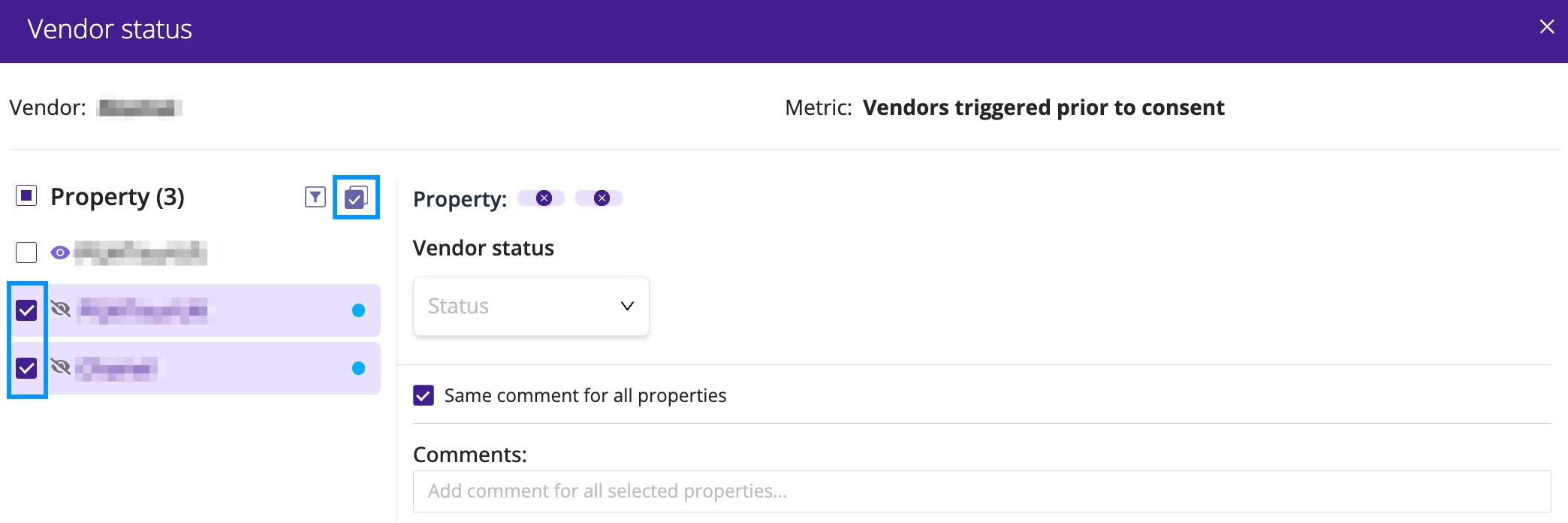
Task: Open the filter icon above the property list
Action: pos(315,197)
